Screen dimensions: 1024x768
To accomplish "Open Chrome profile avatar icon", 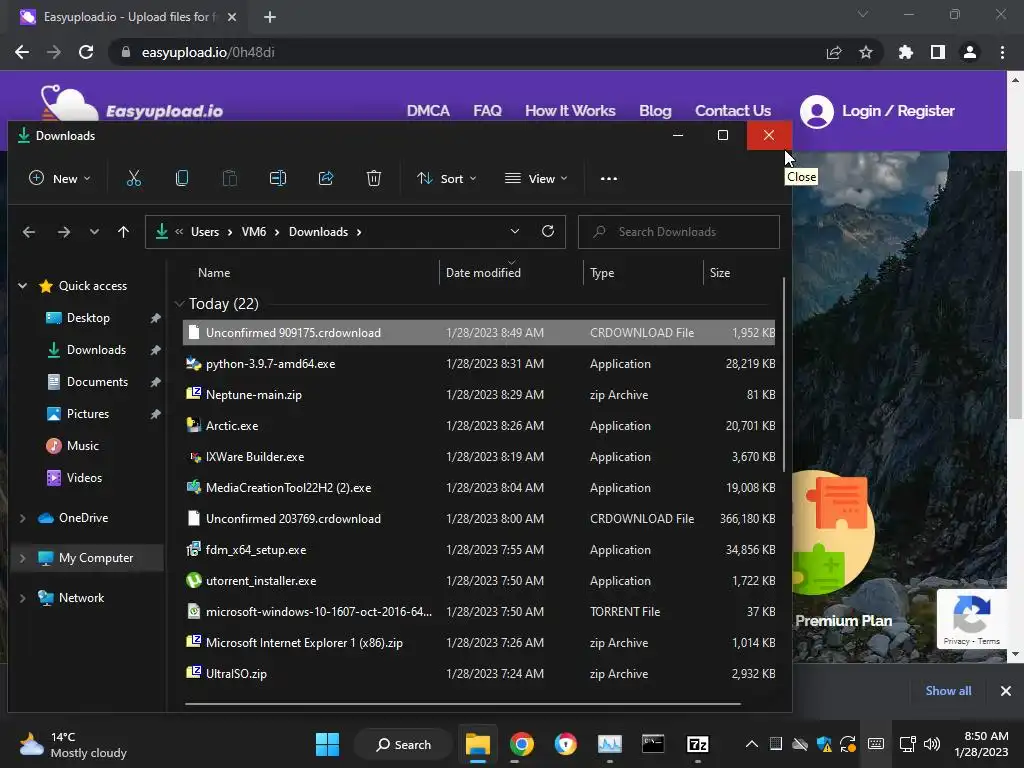I will [x=970, y=52].
